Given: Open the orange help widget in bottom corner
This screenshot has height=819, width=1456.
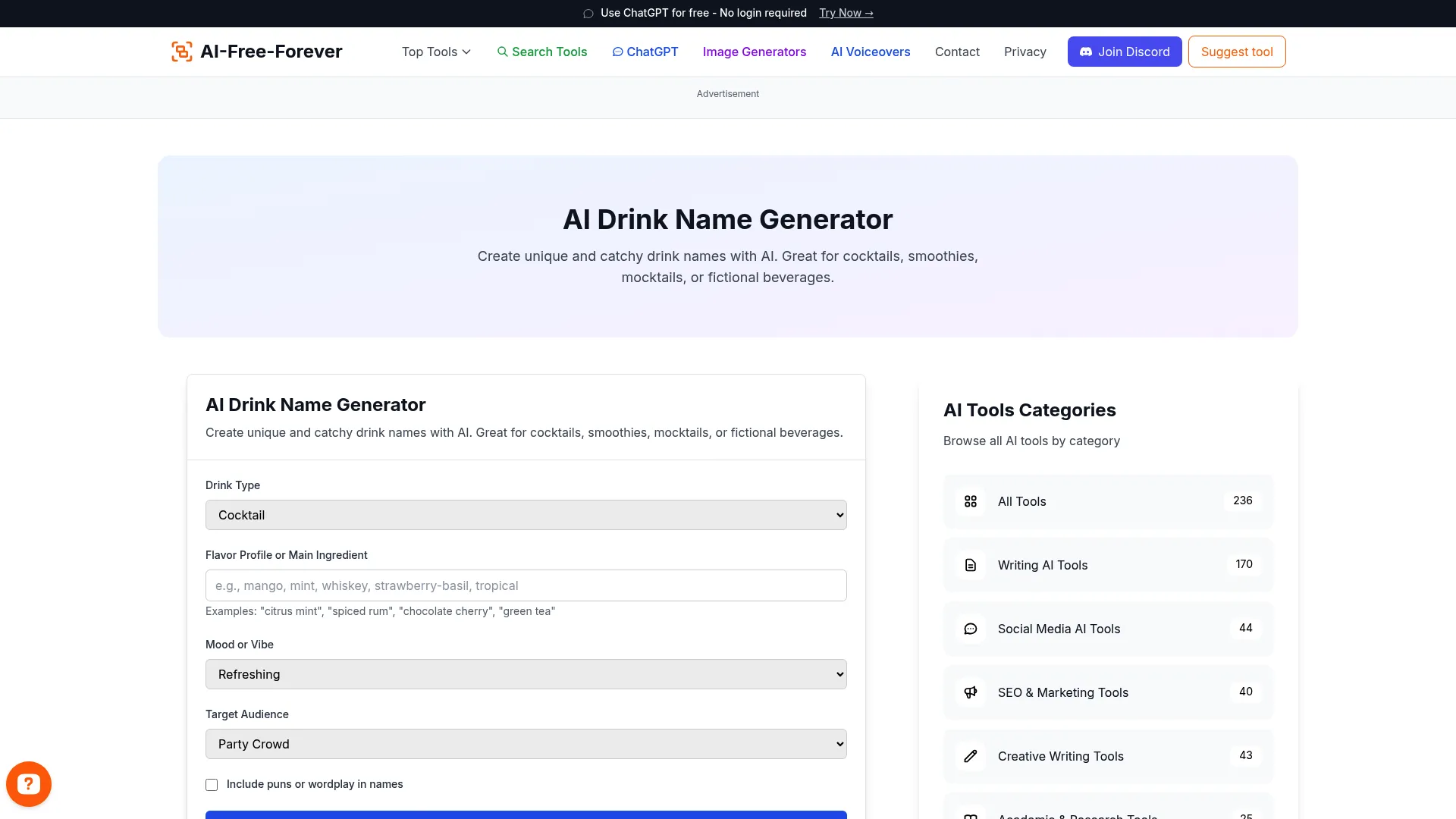Looking at the screenshot, I should coord(28,783).
